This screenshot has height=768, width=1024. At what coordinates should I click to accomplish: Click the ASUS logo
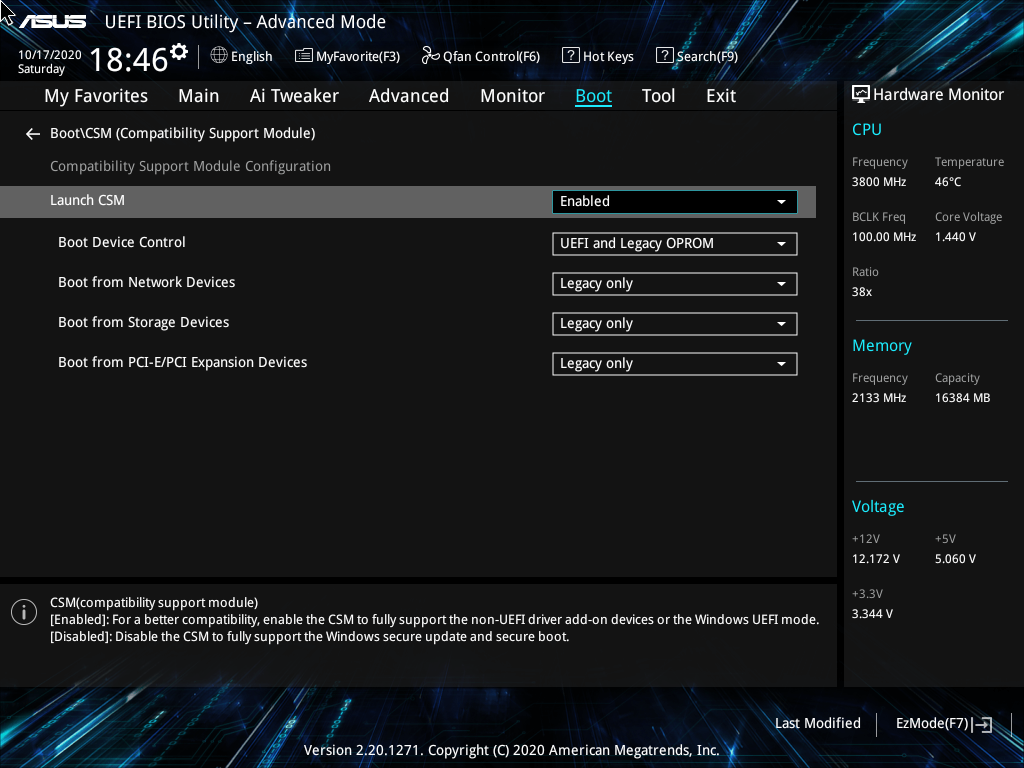coord(52,22)
